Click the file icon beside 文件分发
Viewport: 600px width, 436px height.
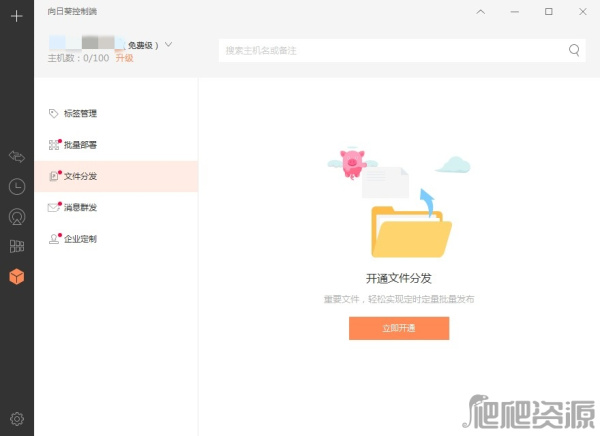(x=54, y=176)
